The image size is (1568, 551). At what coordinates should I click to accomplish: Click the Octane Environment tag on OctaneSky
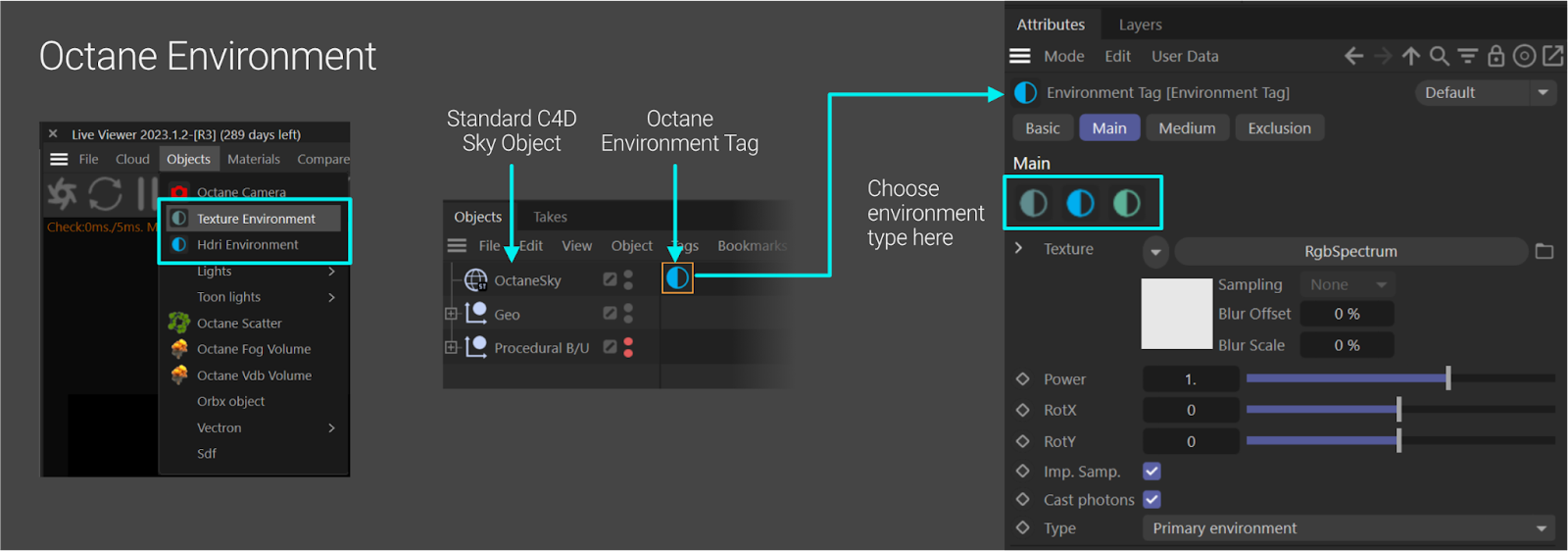tap(677, 278)
